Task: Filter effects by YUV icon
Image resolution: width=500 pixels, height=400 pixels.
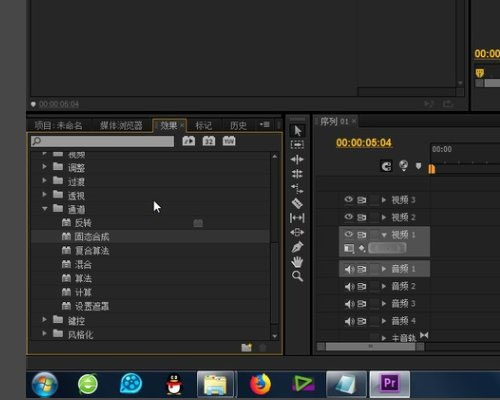Action: (229, 141)
